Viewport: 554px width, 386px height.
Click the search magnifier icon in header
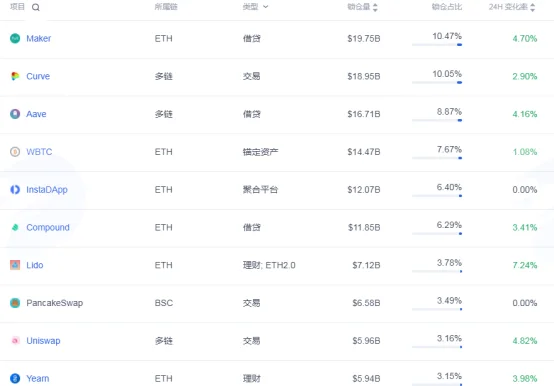coord(36,7)
